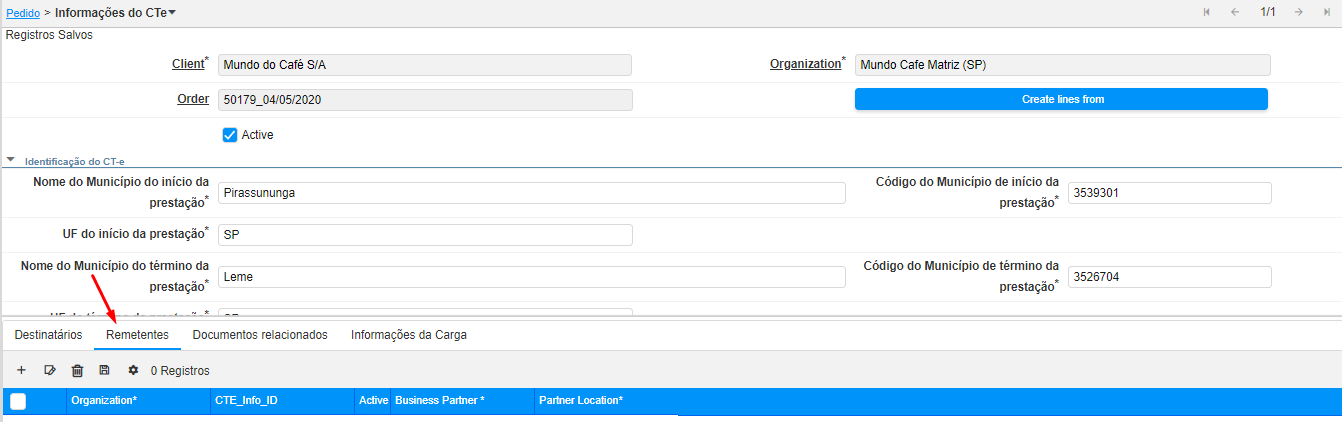Collapse the Identificação do CT-e section

tap(11, 160)
